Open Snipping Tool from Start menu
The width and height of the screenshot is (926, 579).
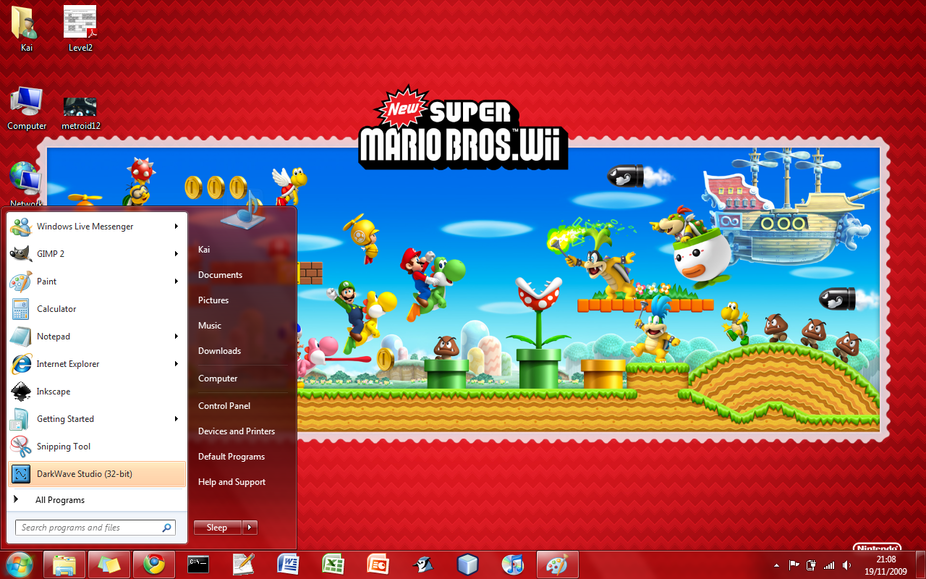tap(63, 447)
